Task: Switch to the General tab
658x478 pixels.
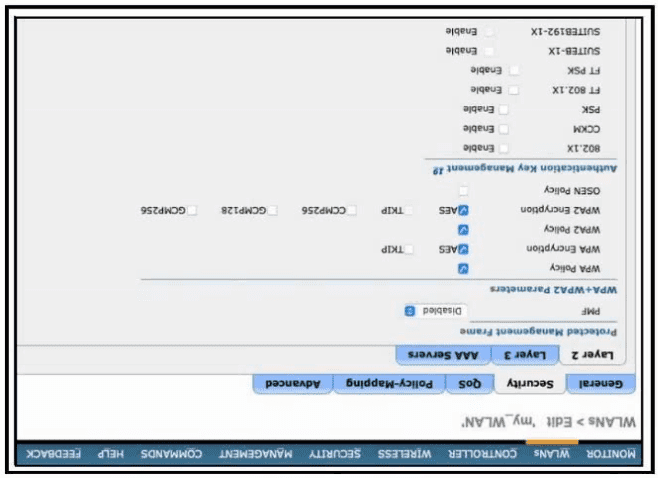Action: coord(596,383)
